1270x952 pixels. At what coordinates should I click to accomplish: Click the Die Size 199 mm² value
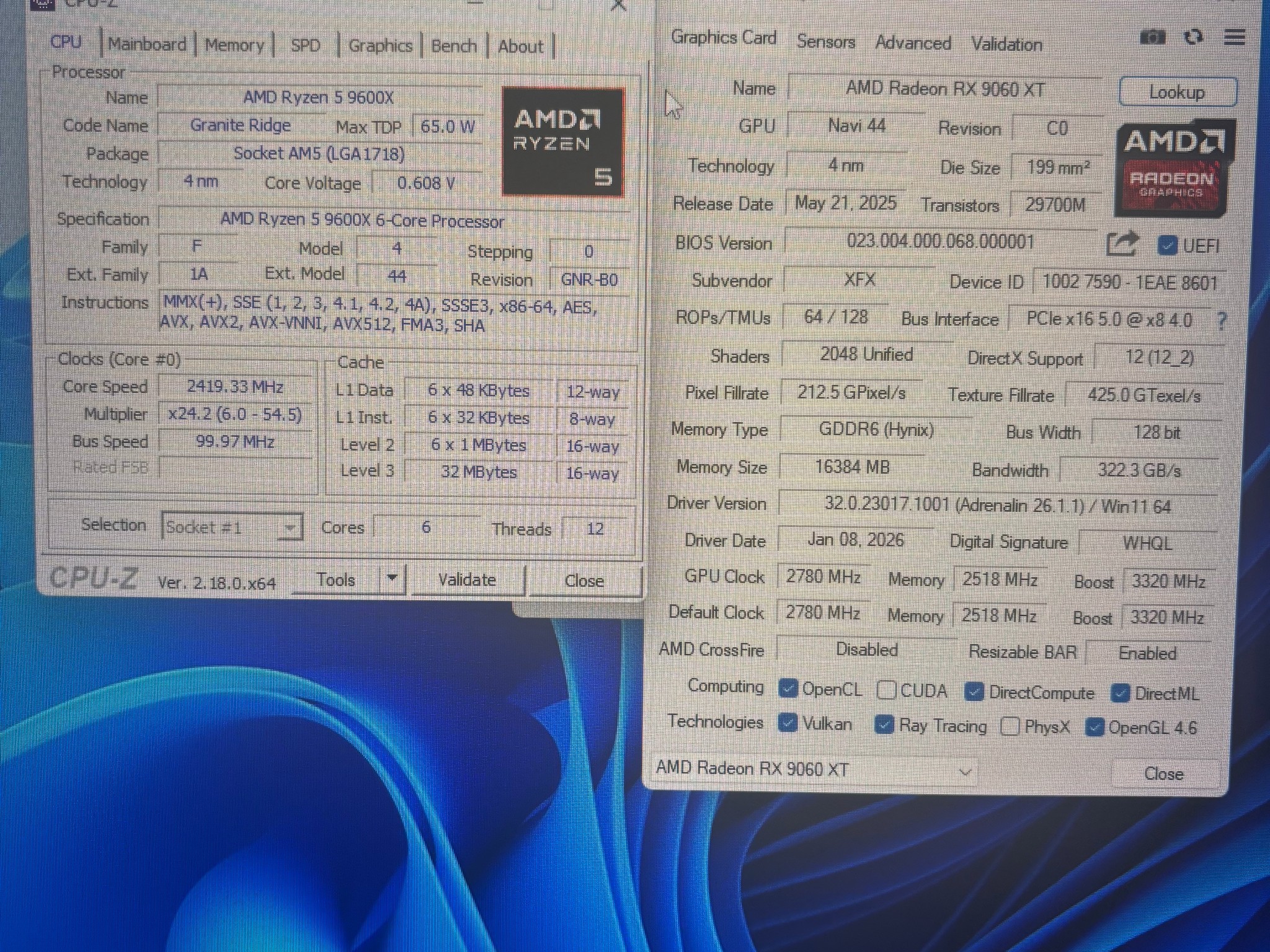pos(1057,167)
